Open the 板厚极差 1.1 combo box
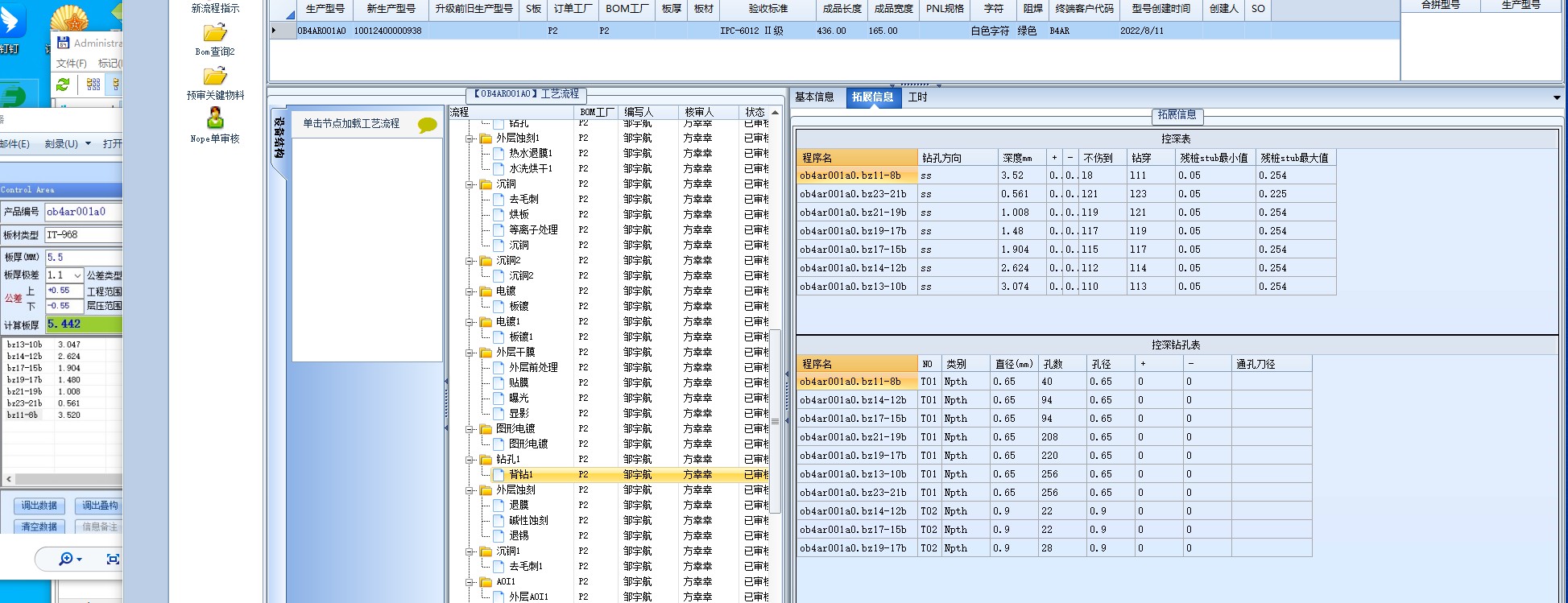1568x603 pixels. [x=64, y=275]
